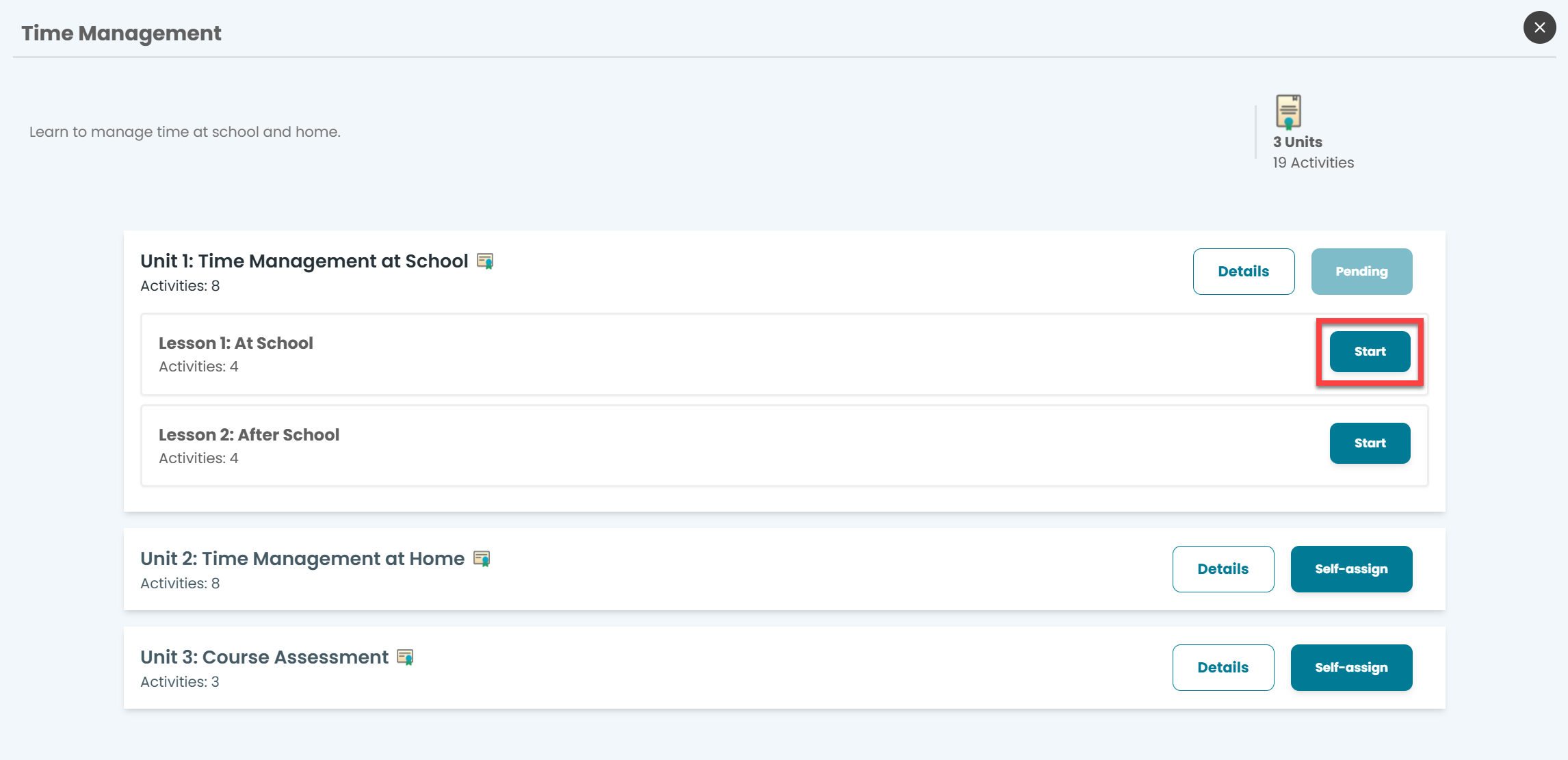
Task: Open Details for Unit 3 Course Assessment
Action: [x=1223, y=668]
